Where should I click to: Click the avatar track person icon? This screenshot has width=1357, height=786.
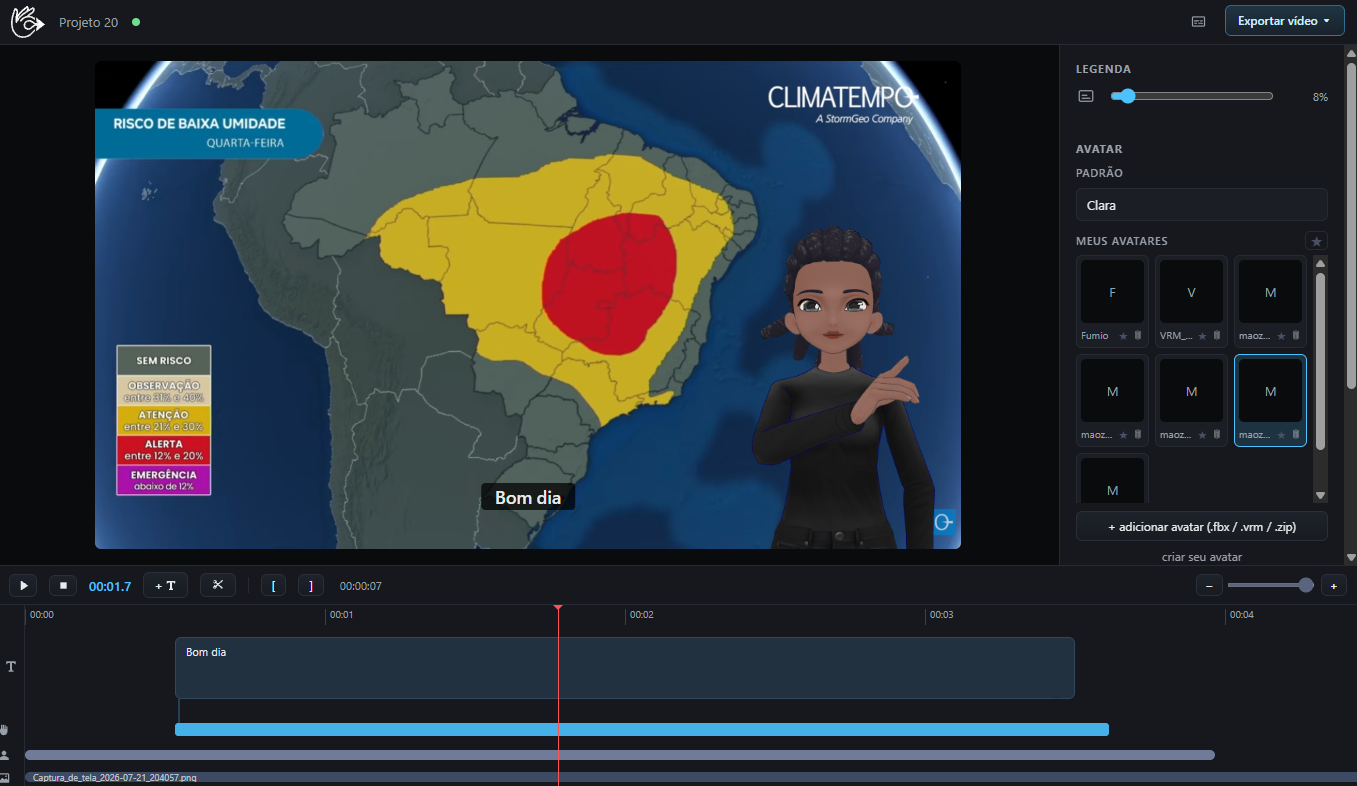pyautogui.click(x=4, y=755)
